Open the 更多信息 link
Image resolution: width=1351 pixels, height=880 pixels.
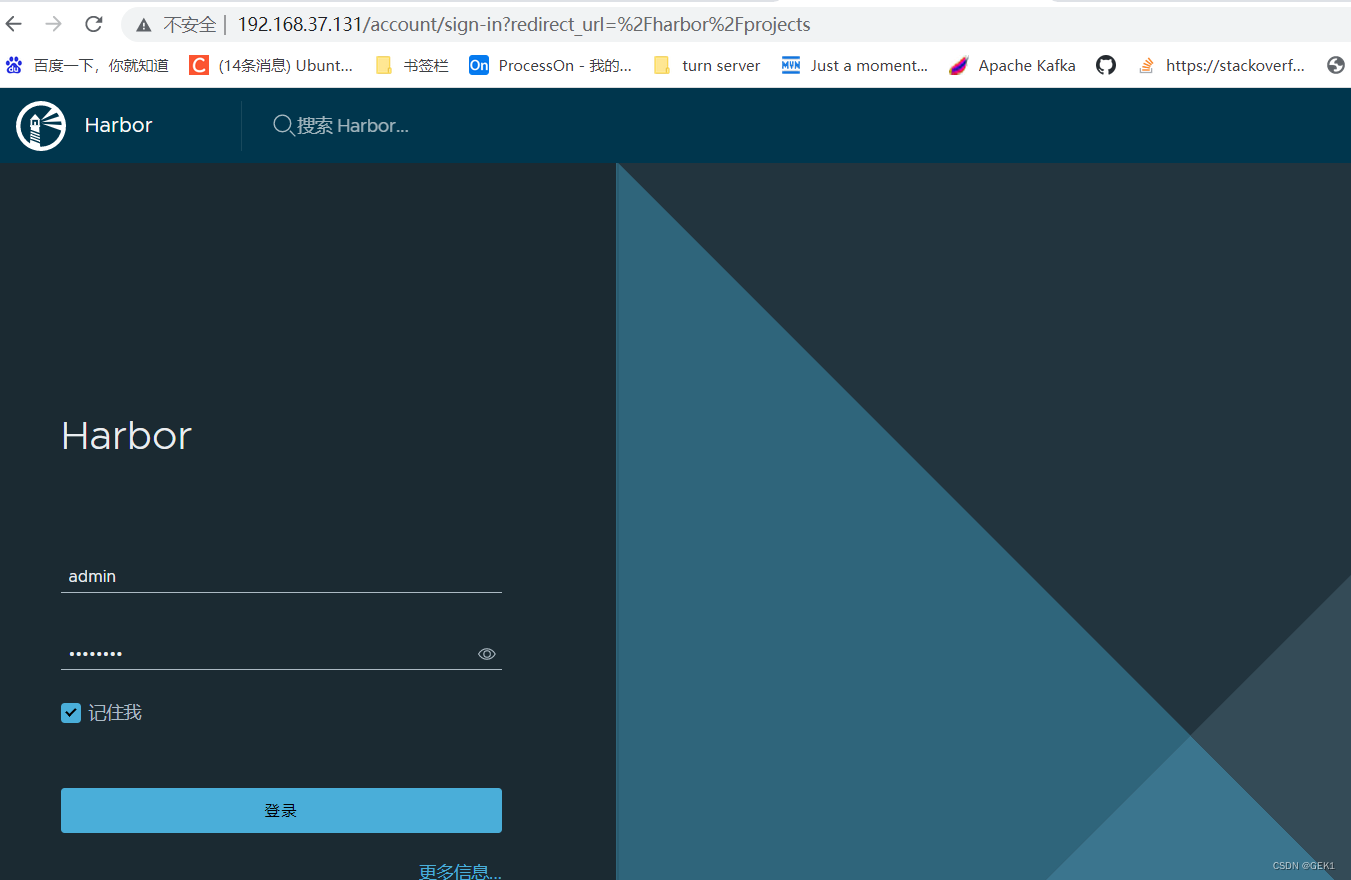click(x=460, y=871)
